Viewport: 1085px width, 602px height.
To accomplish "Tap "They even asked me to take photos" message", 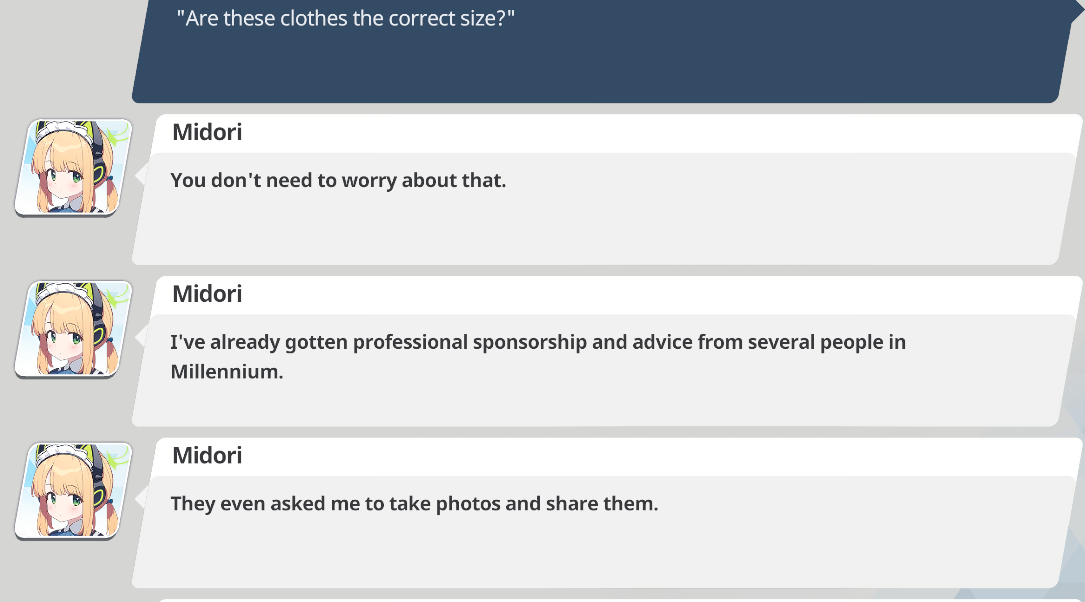I will point(414,504).
